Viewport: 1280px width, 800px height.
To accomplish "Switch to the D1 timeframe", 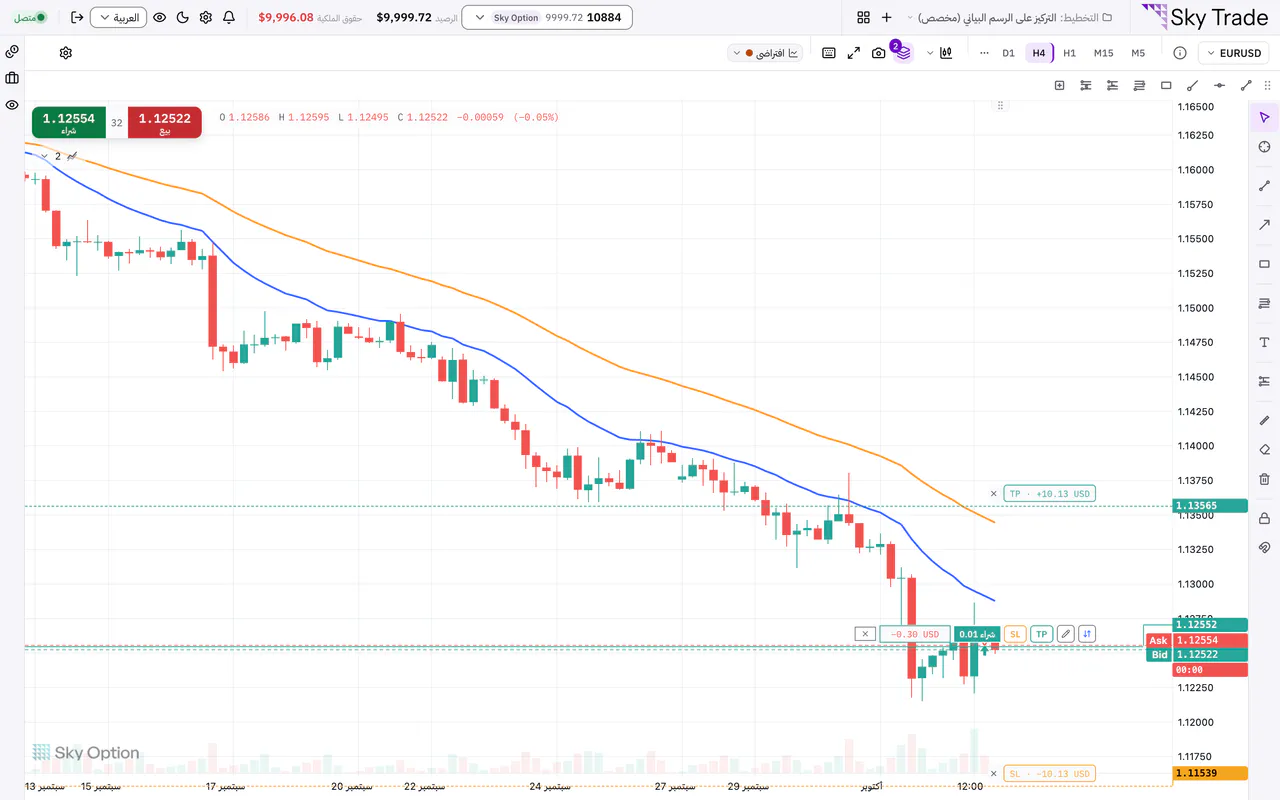I will coord(1008,53).
